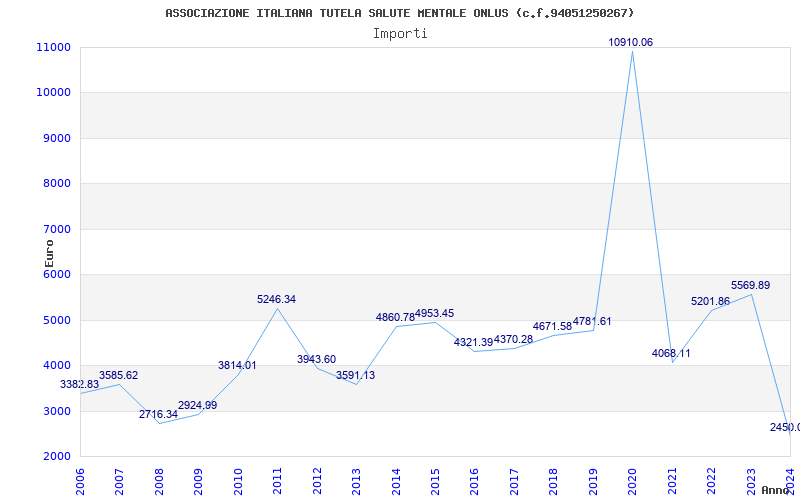Click the 2924.99 data label
Screen dimensions: 800x500
(197, 405)
